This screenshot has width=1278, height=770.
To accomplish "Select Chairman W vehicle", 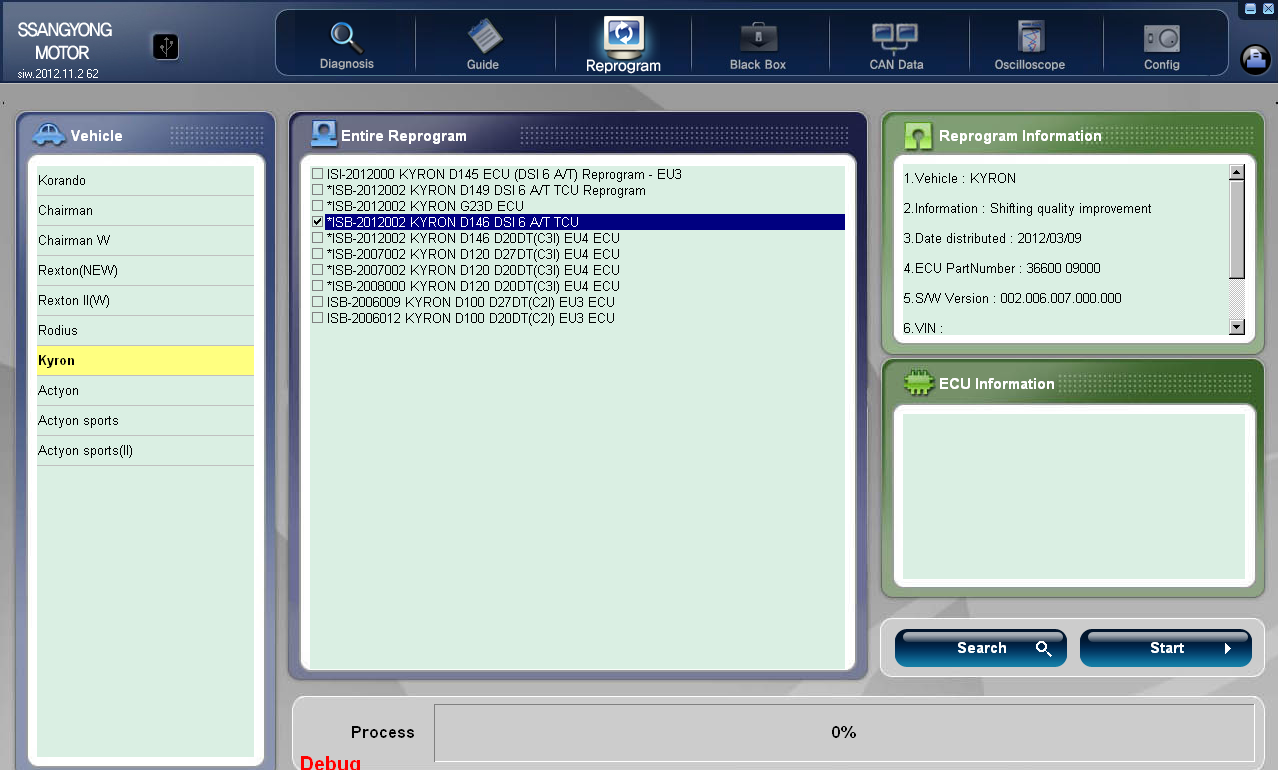I will (145, 241).
